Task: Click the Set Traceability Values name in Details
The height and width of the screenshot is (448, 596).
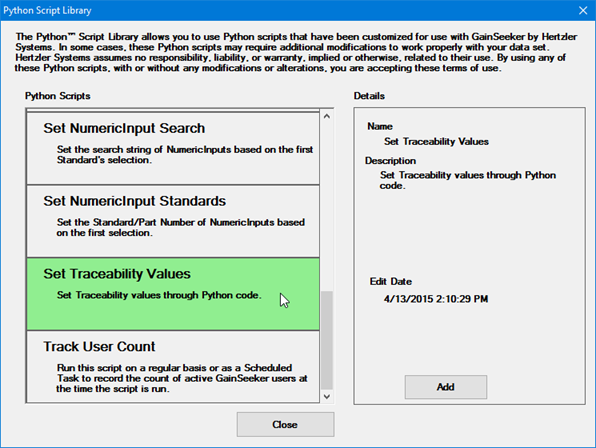Action: [x=436, y=142]
